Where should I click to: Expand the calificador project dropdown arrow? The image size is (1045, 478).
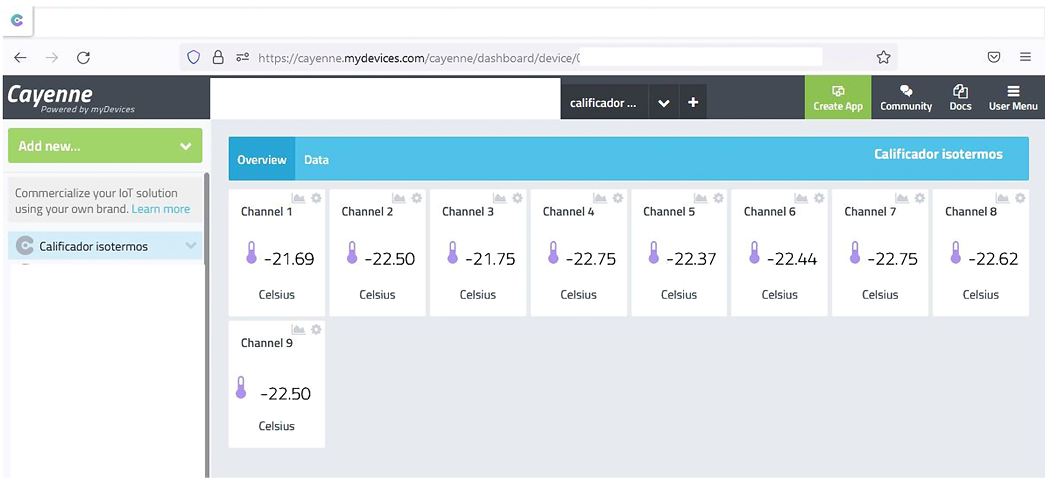coord(664,102)
